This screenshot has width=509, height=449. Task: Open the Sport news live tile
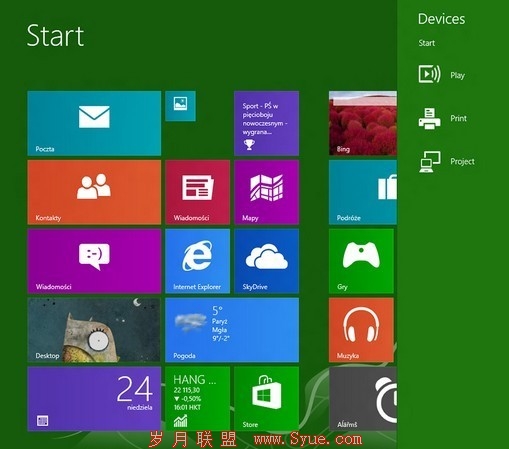(x=267, y=123)
